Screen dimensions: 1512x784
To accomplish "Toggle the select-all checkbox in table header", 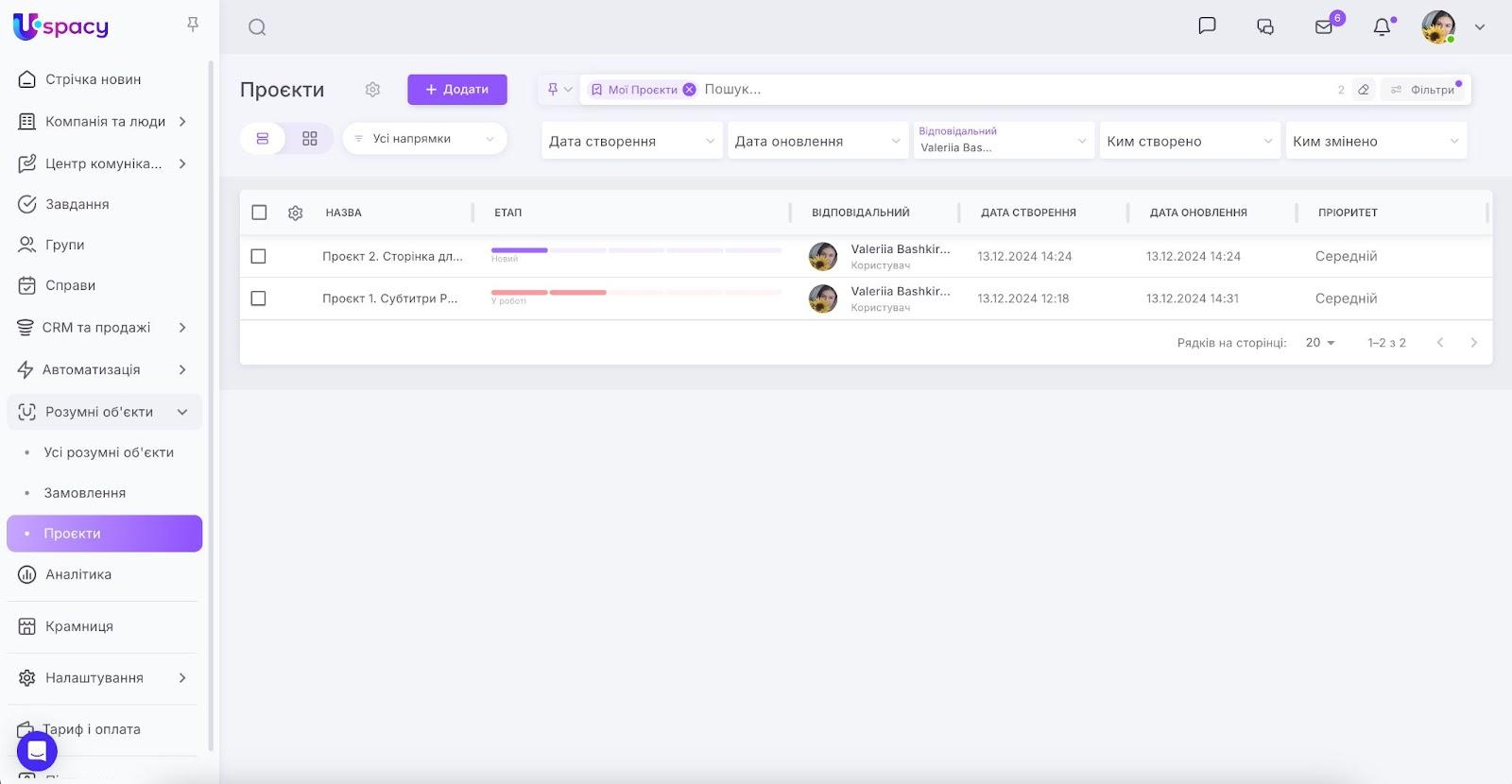I will coord(259,213).
